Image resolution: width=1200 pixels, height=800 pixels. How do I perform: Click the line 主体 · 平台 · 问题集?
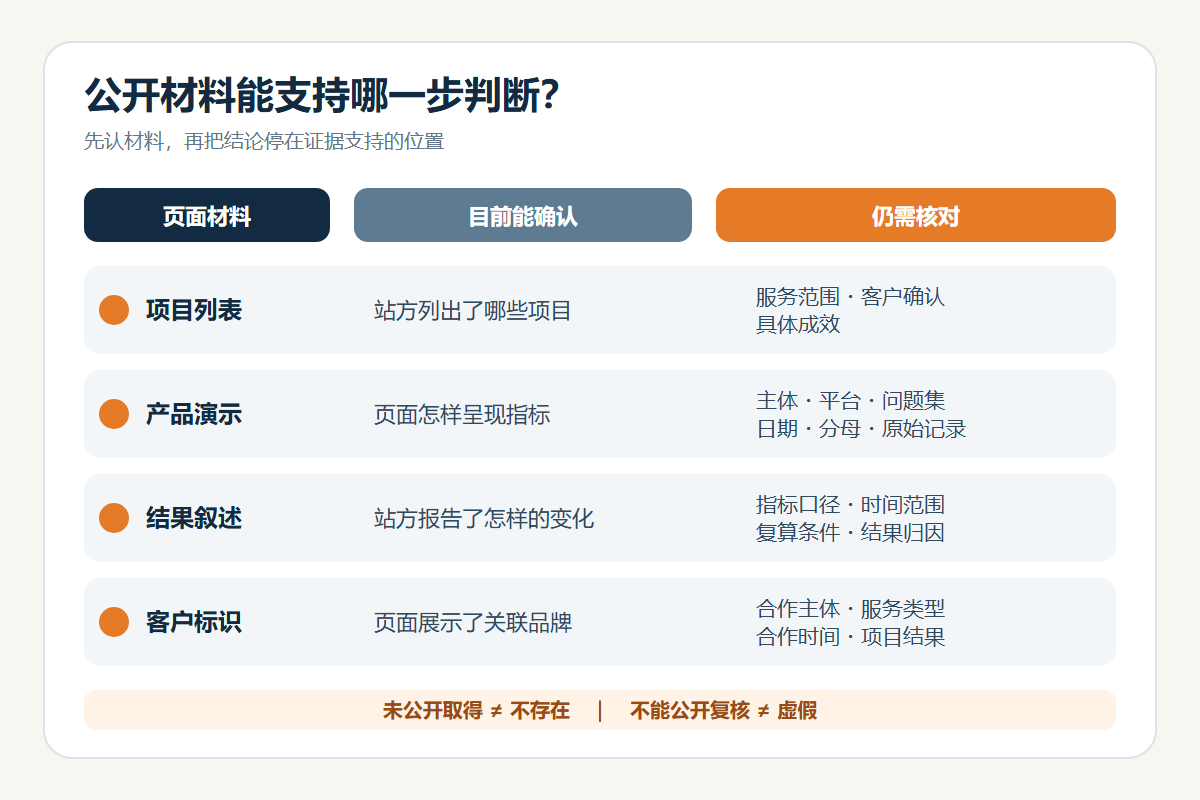pos(850,401)
